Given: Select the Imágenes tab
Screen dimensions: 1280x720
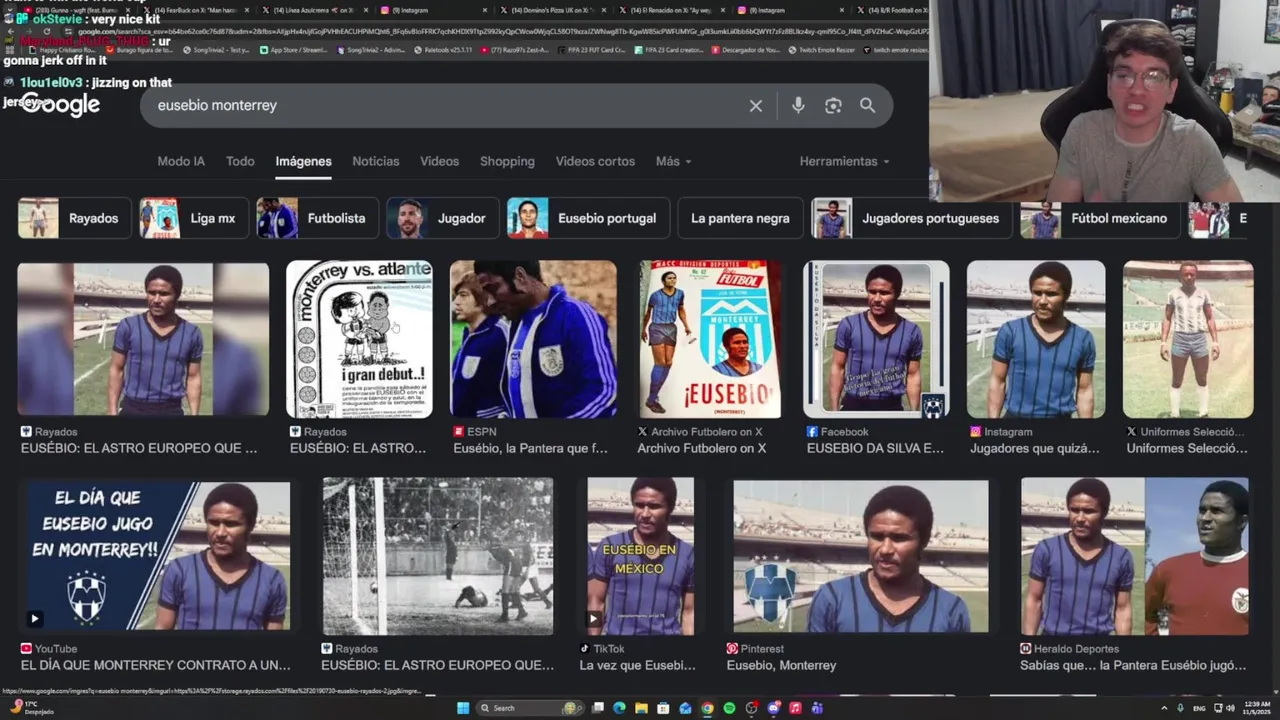Looking at the screenshot, I should [304, 161].
